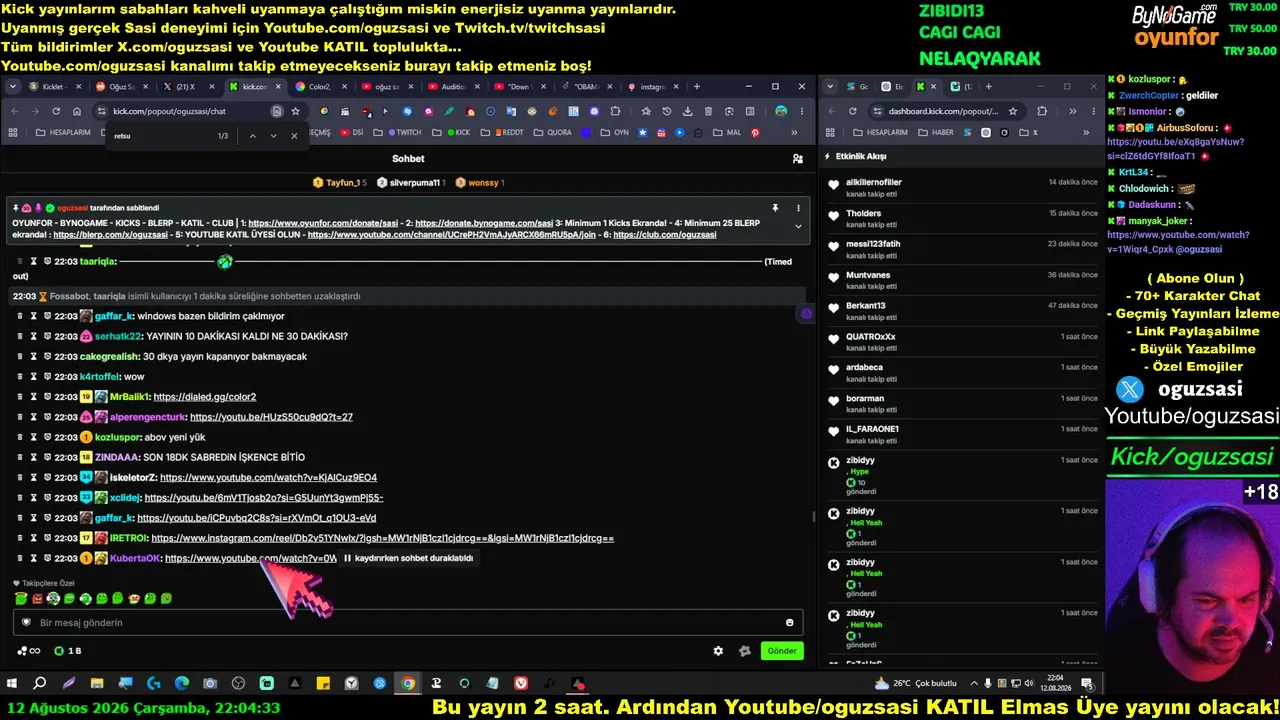Open Windows taskbar search

point(40,684)
